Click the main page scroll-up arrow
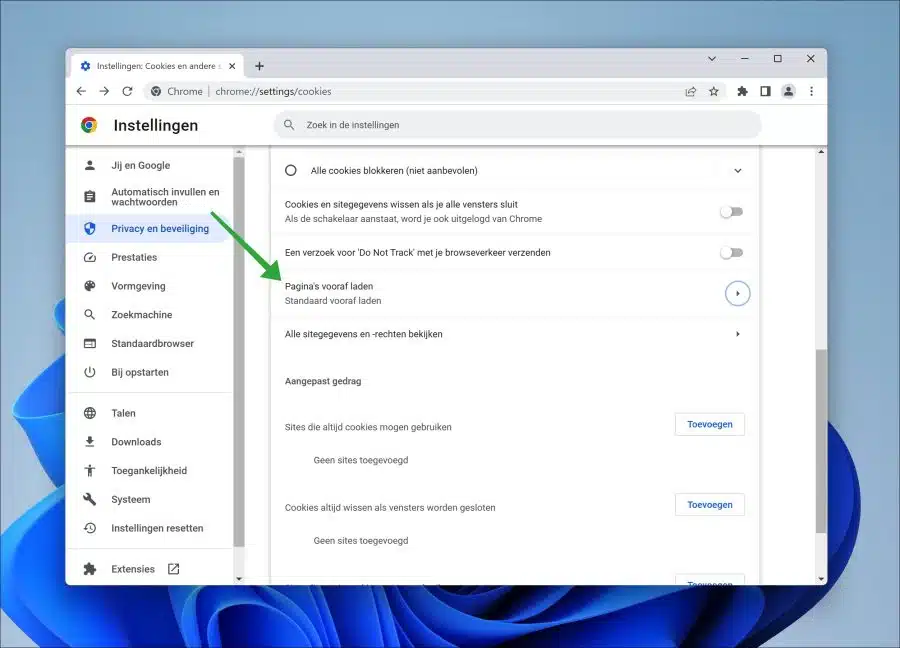 (821, 152)
